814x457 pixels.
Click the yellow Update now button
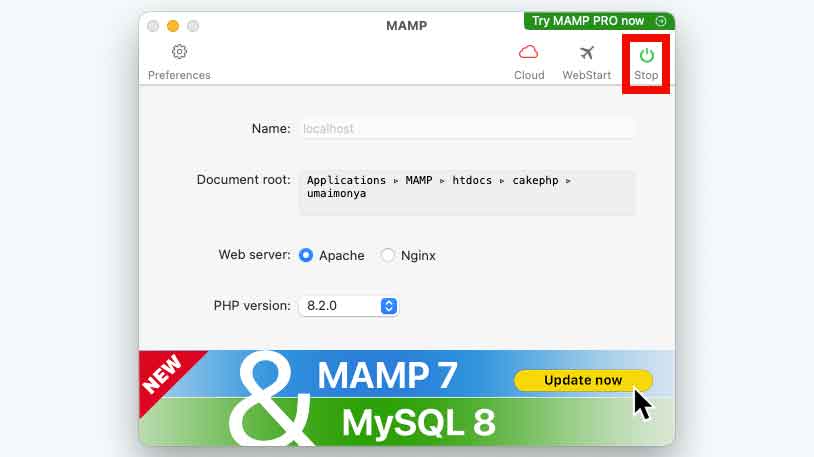click(583, 380)
